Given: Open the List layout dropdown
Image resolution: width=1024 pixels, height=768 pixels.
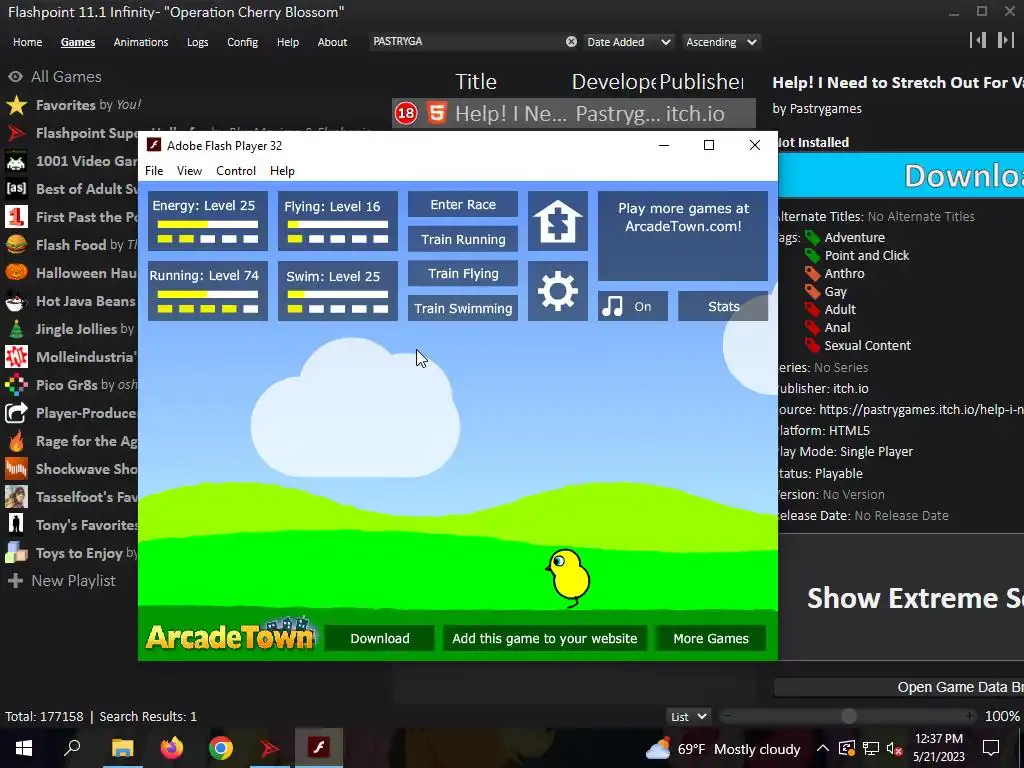Looking at the screenshot, I should (x=688, y=716).
